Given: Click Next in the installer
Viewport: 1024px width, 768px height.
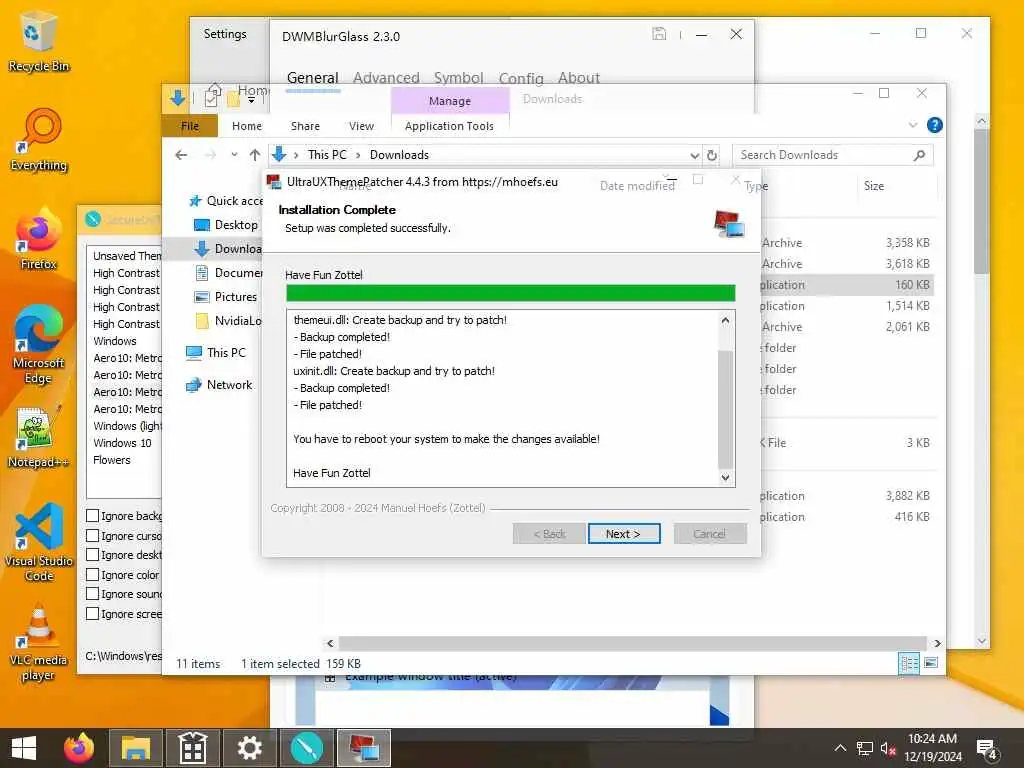Looking at the screenshot, I should click(x=624, y=534).
